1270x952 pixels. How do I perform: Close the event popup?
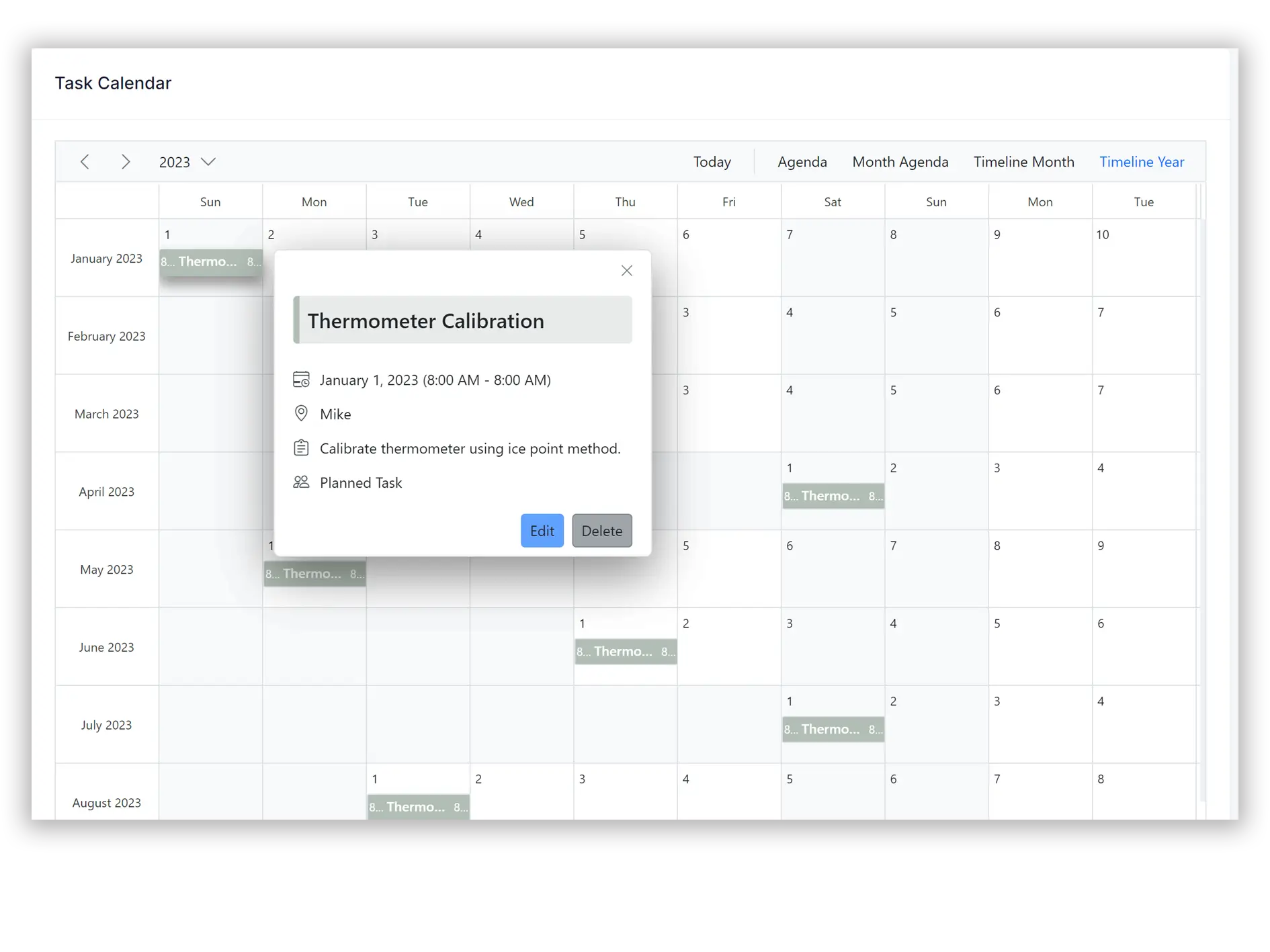point(627,271)
